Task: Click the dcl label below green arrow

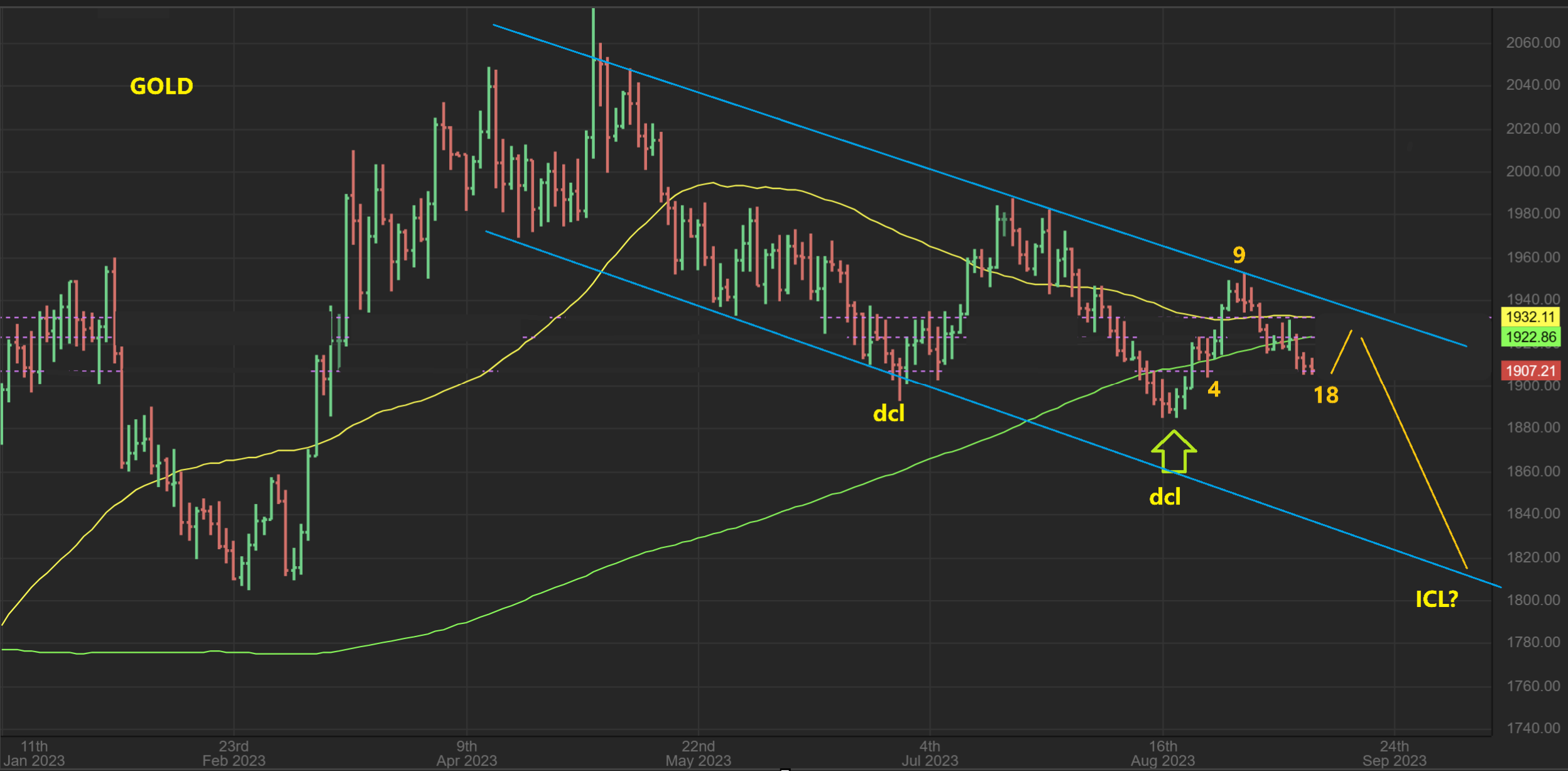Action: click(1165, 498)
